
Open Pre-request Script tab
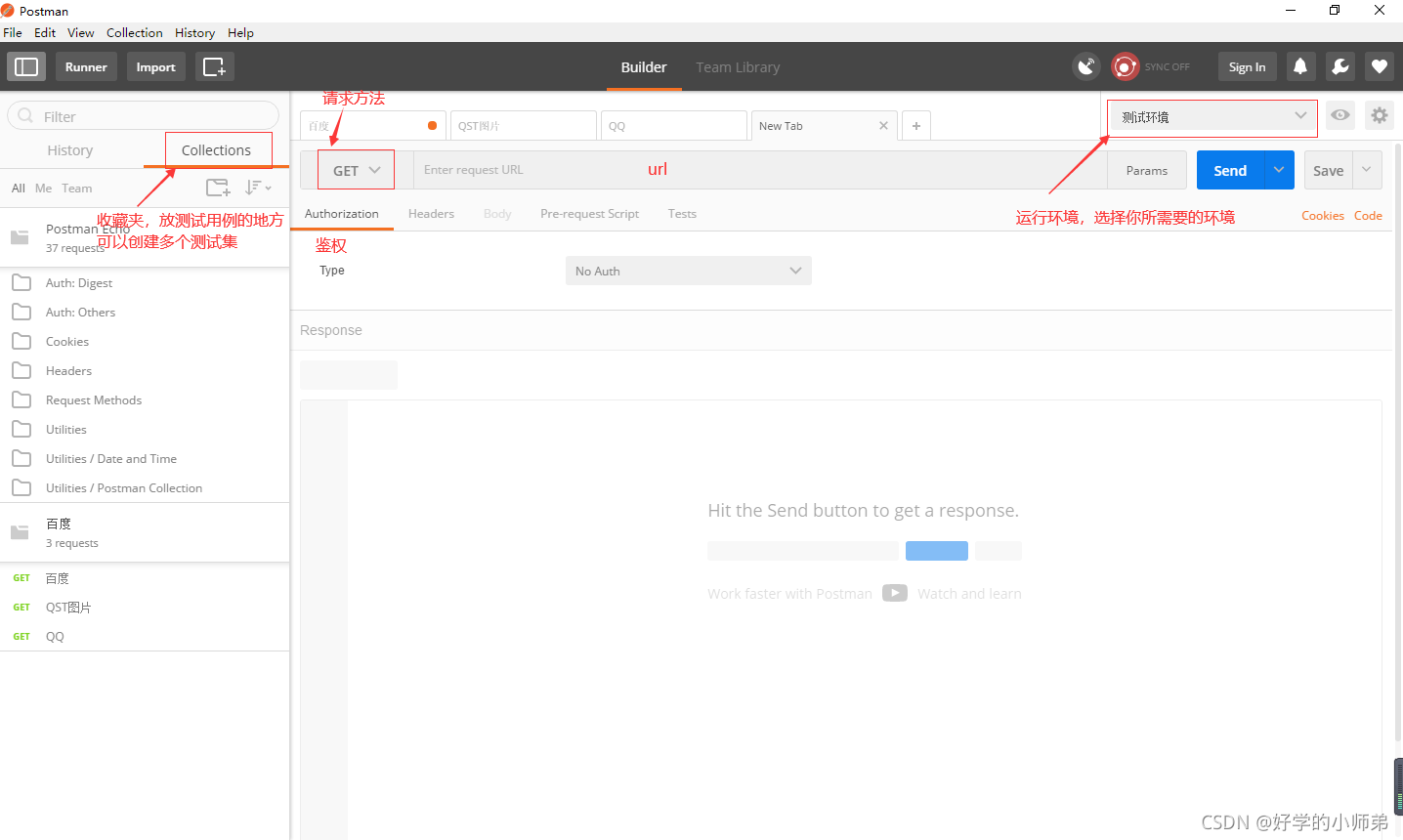click(x=589, y=214)
